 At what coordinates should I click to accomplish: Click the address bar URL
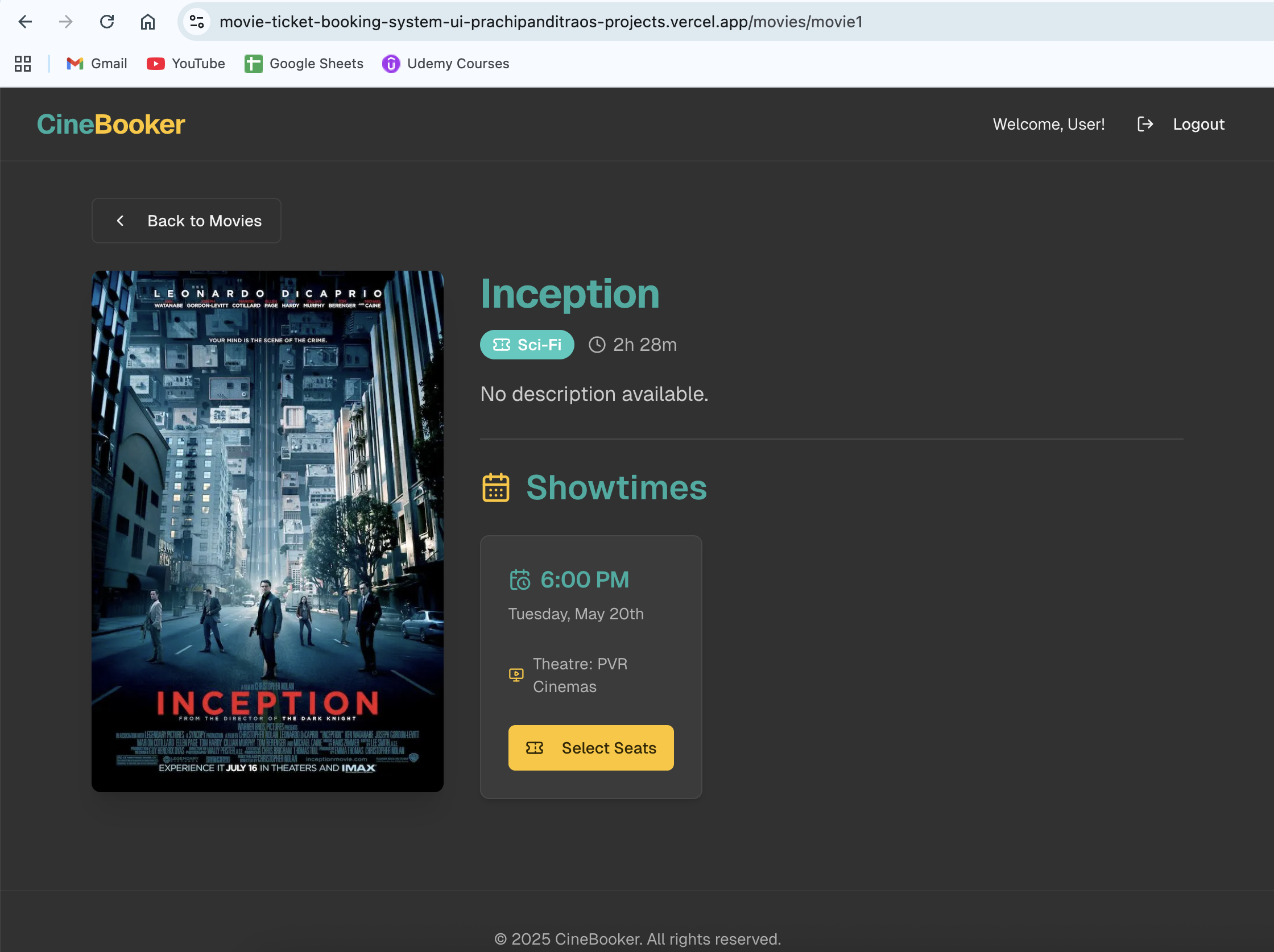541,22
